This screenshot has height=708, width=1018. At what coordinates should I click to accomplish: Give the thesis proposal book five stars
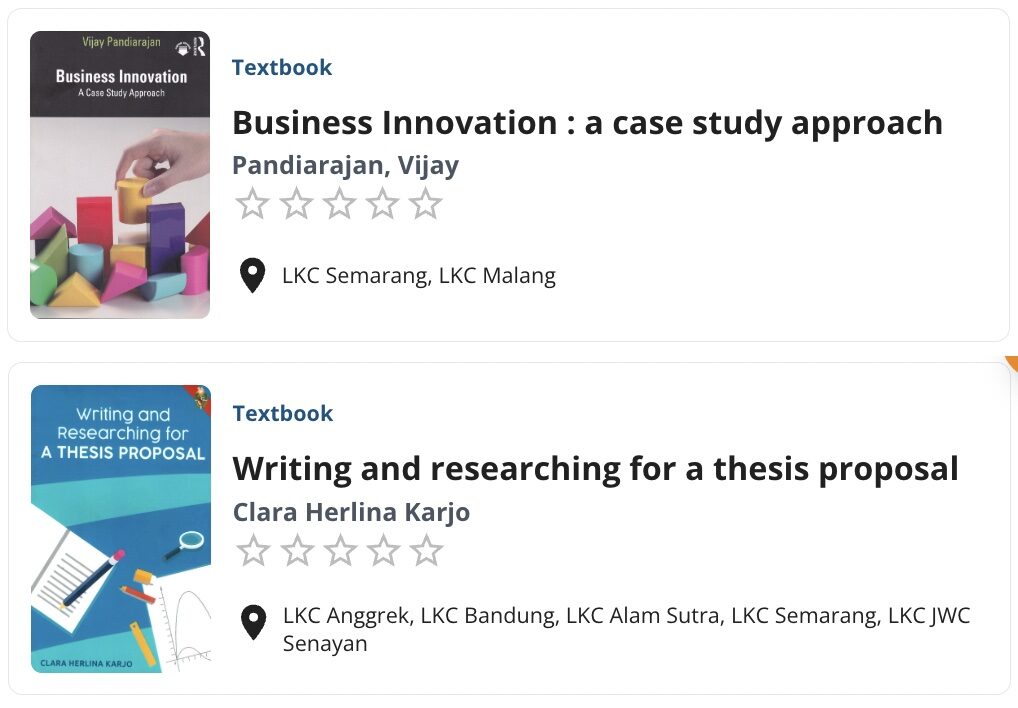coord(427,550)
